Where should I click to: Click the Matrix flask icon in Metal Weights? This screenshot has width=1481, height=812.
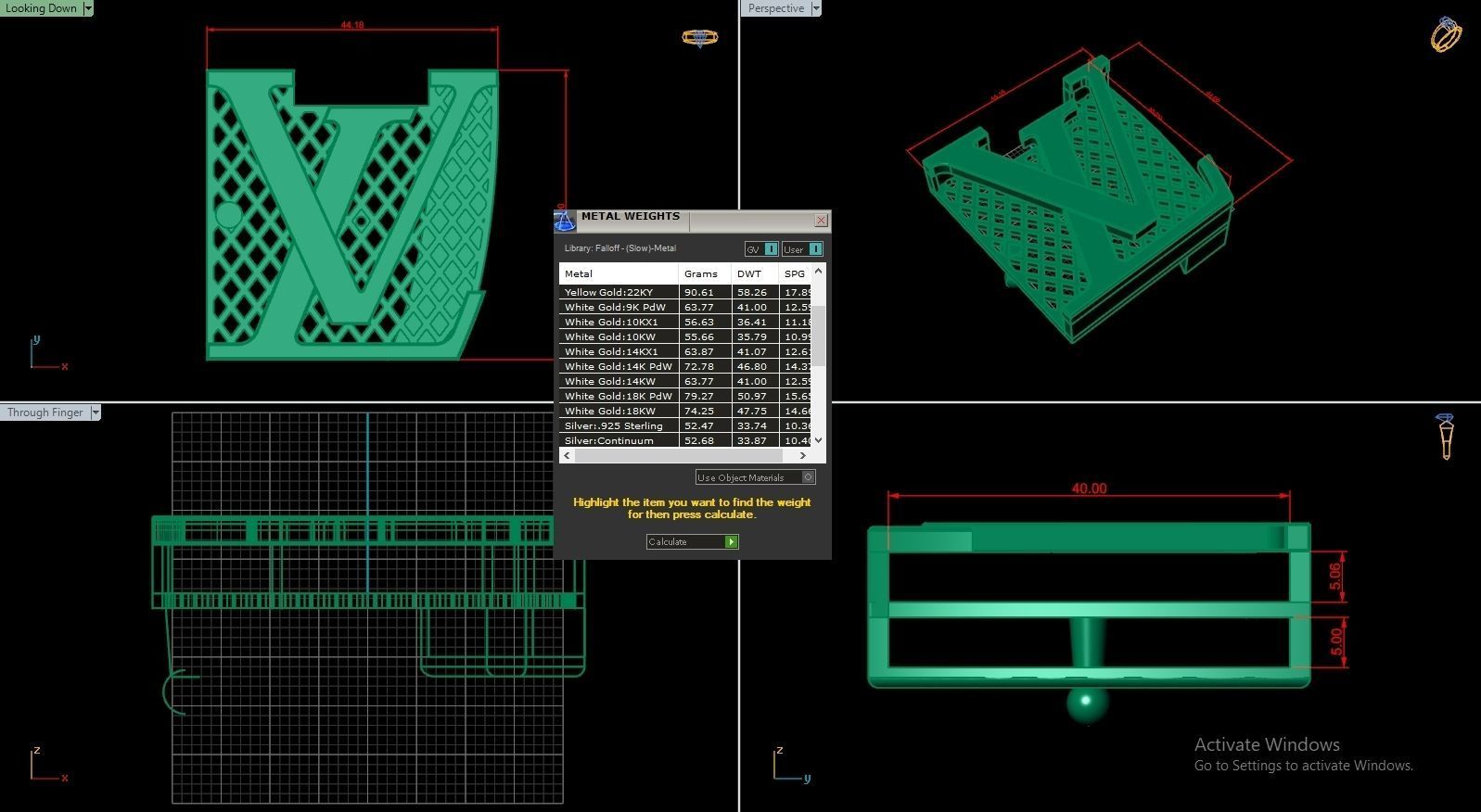(565, 222)
